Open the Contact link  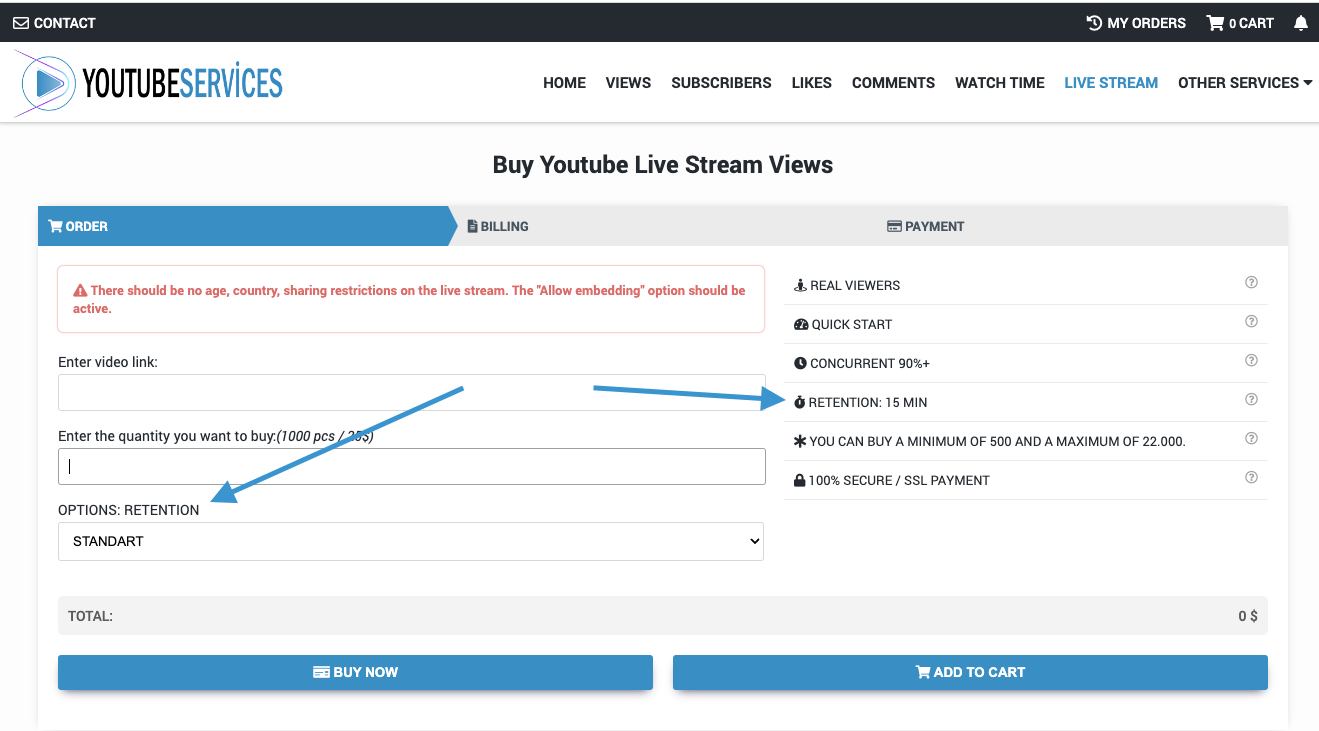(54, 23)
